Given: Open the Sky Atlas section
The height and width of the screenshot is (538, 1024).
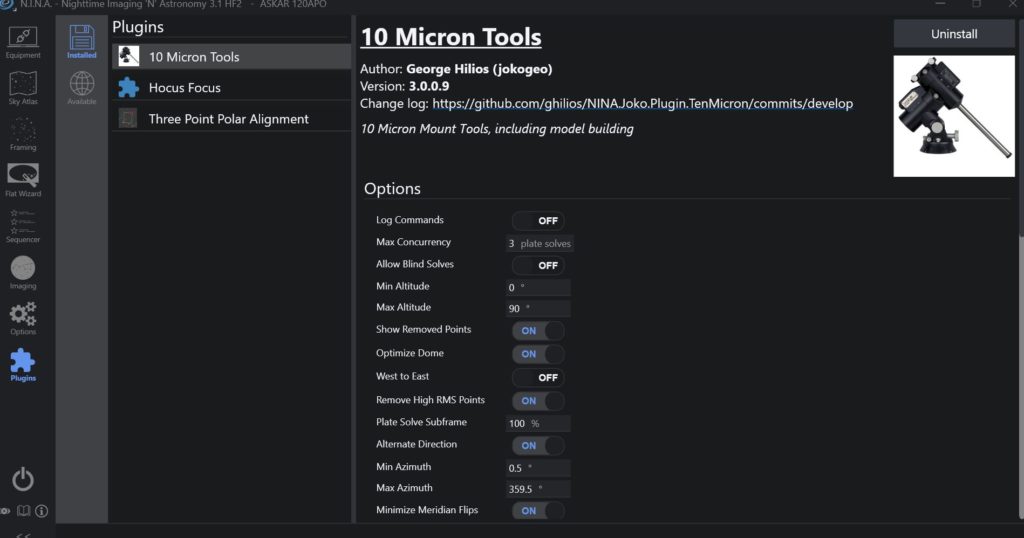Looking at the screenshot, I should (23, 88).
